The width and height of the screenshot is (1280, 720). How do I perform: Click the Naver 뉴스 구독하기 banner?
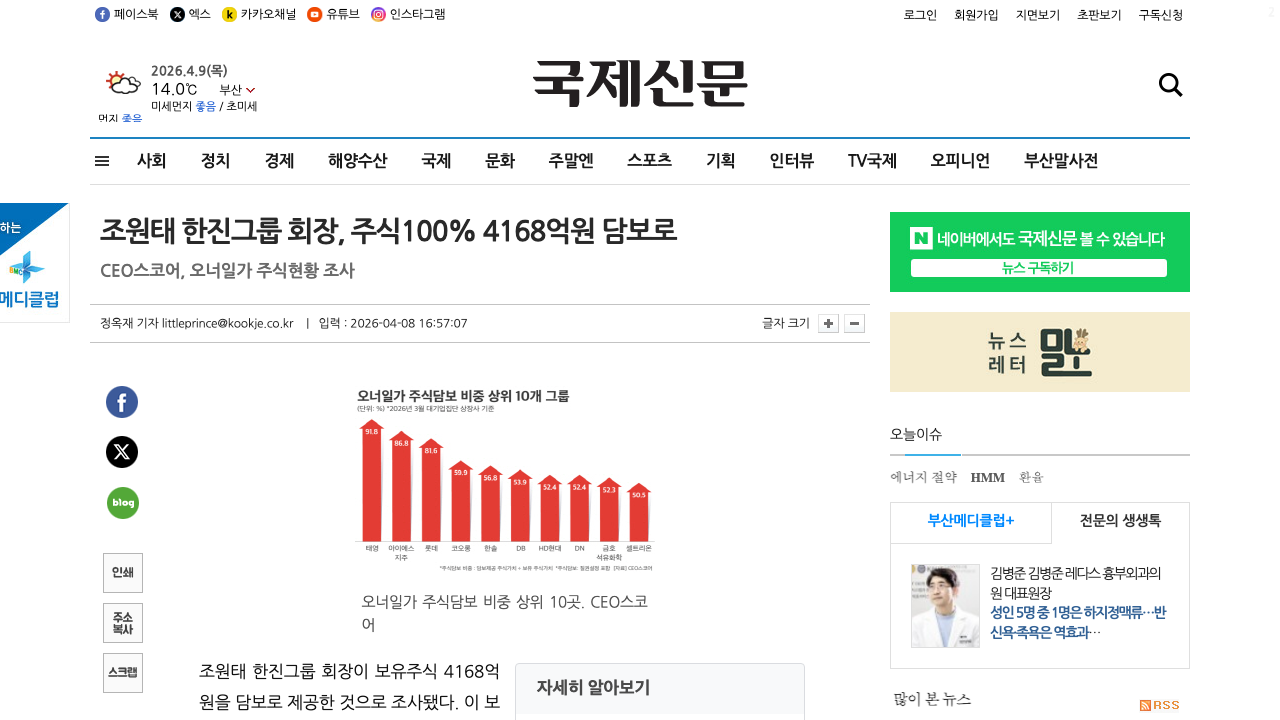[1040, 252]
